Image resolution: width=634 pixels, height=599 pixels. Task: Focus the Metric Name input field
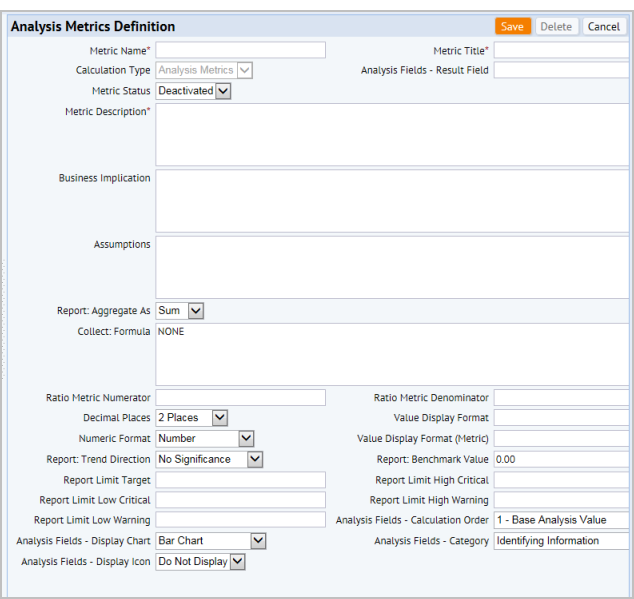coord(241,50)
